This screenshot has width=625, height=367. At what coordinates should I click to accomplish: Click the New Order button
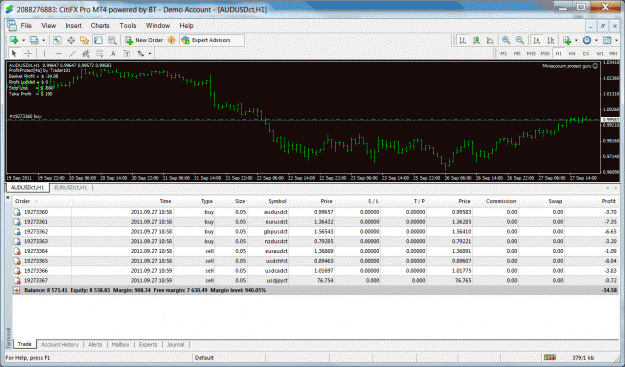pos(144,40)
